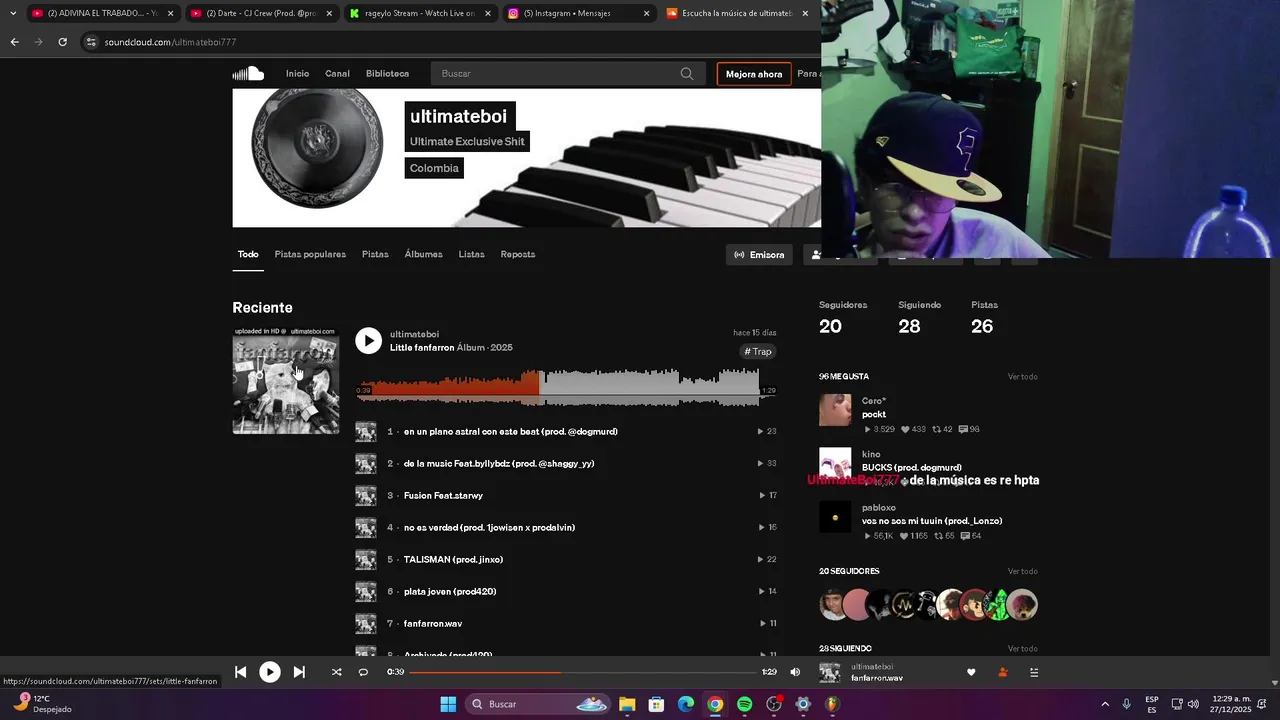Open Windows Start menu
The height and width of the screenshot is (720, 1280).
click(x=448, y=704)
